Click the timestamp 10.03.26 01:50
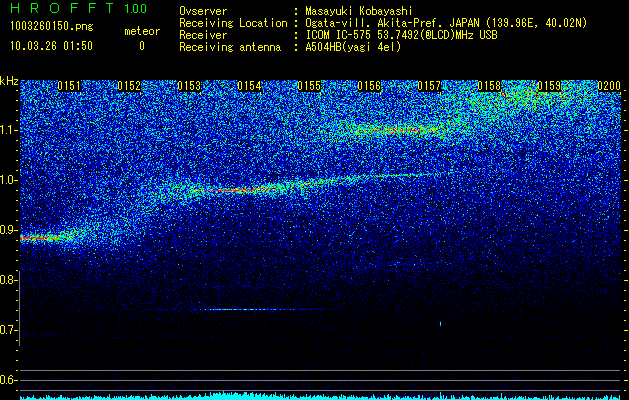Image resolution: width=629 pixels, height=400 pixels. (x=51, y=46)
